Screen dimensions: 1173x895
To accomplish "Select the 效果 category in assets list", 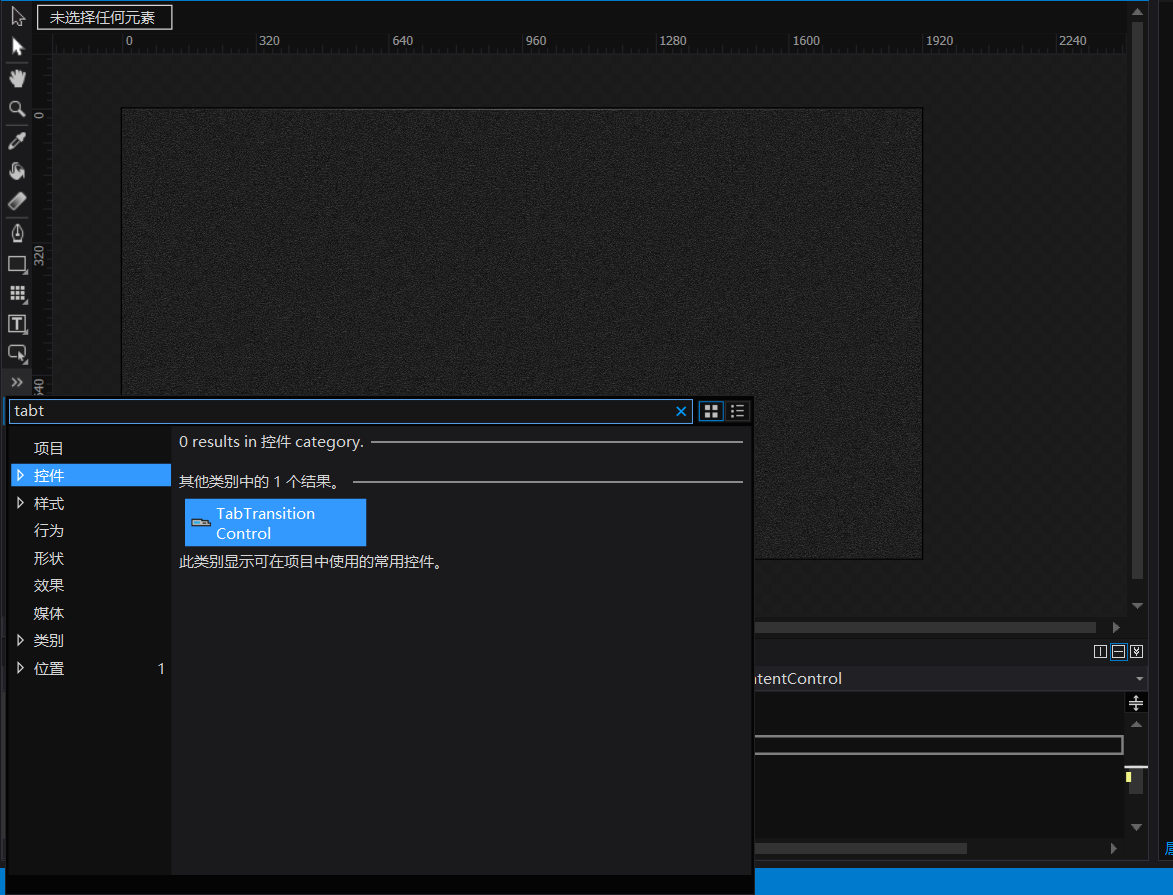I will point(49,585).
